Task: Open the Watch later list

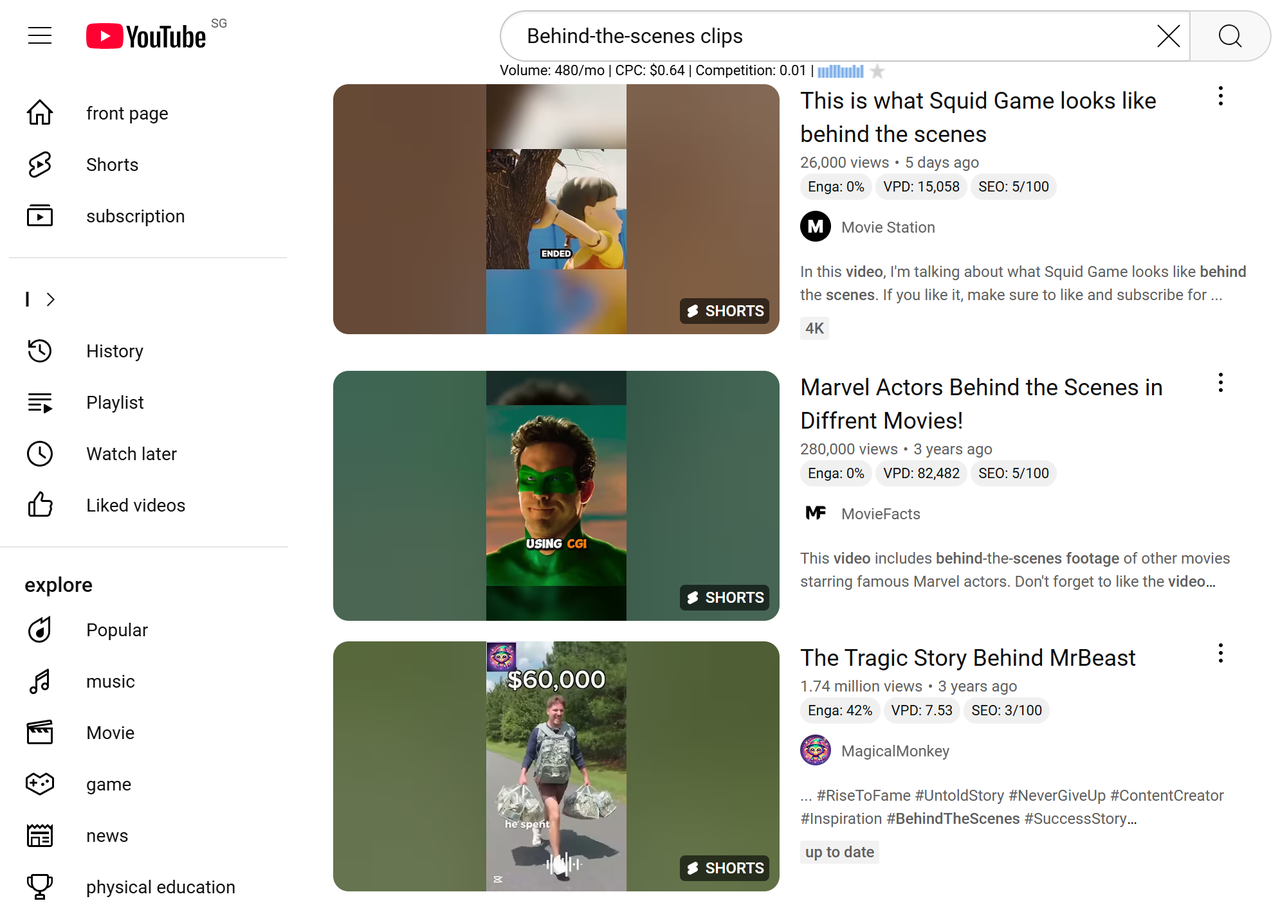Action: tap(131, 453)
